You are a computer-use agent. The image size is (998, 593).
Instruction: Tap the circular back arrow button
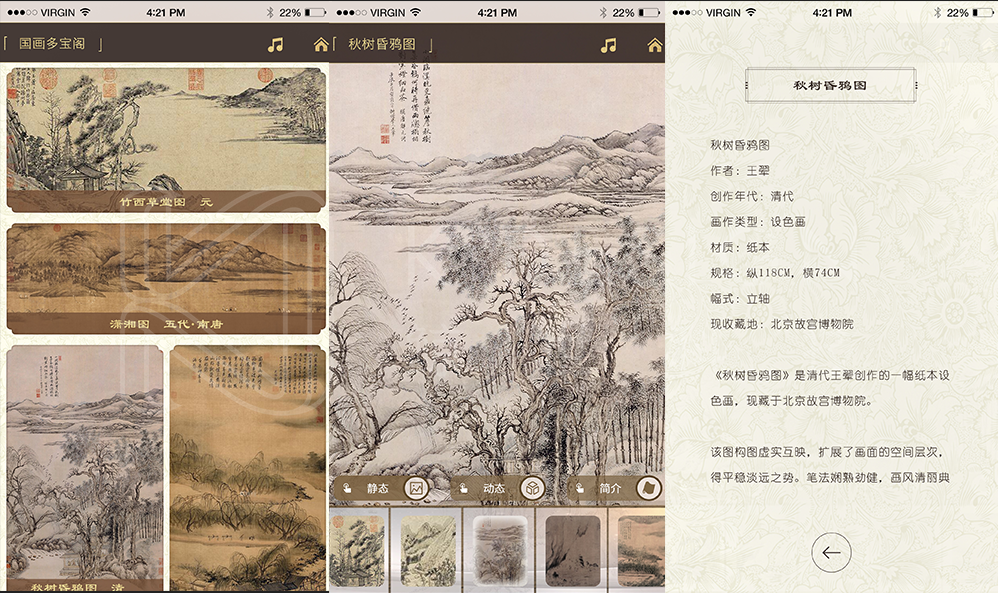[x=831, y=552]
